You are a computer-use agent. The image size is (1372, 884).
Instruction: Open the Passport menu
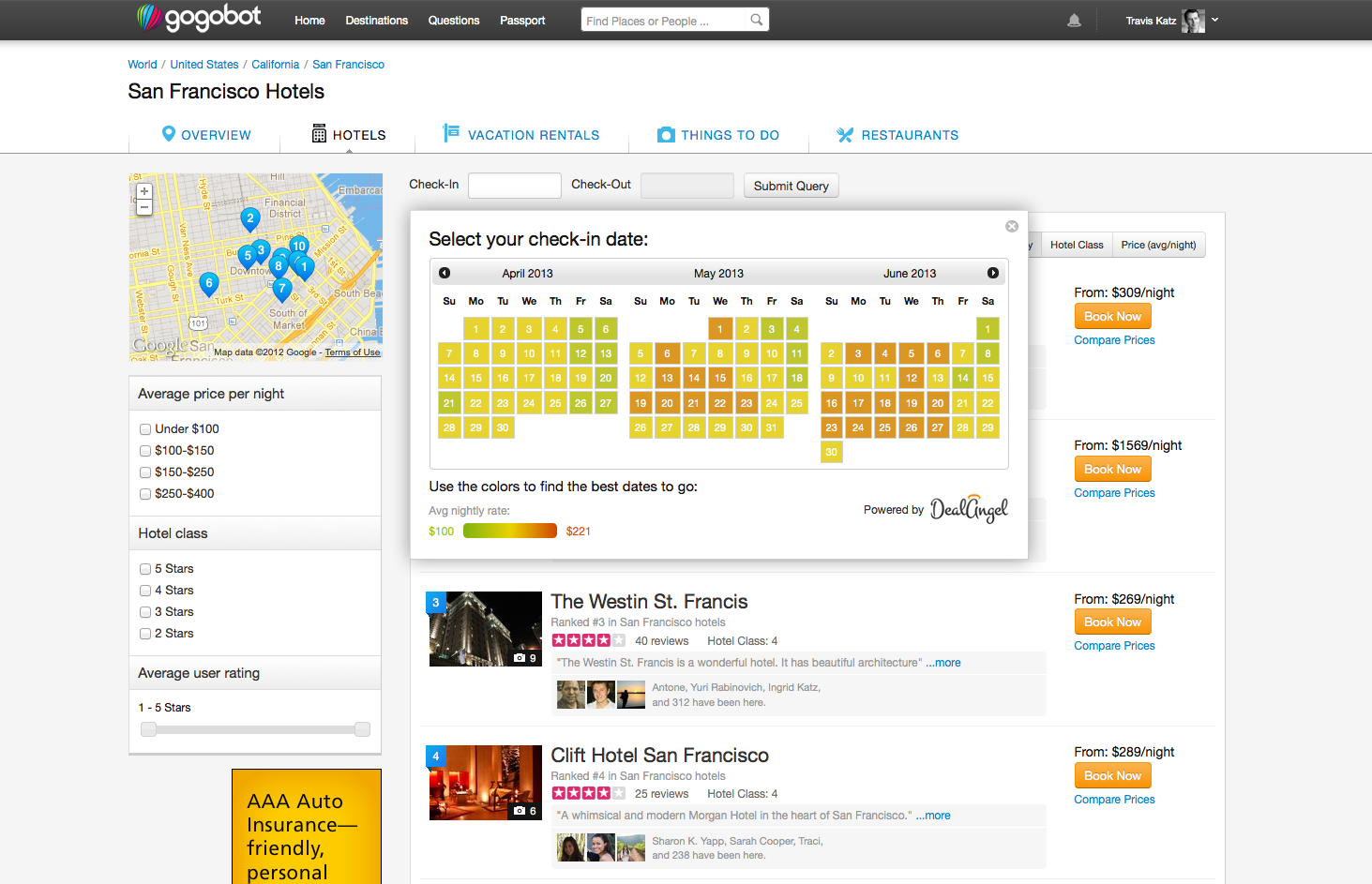click(522, 21)
